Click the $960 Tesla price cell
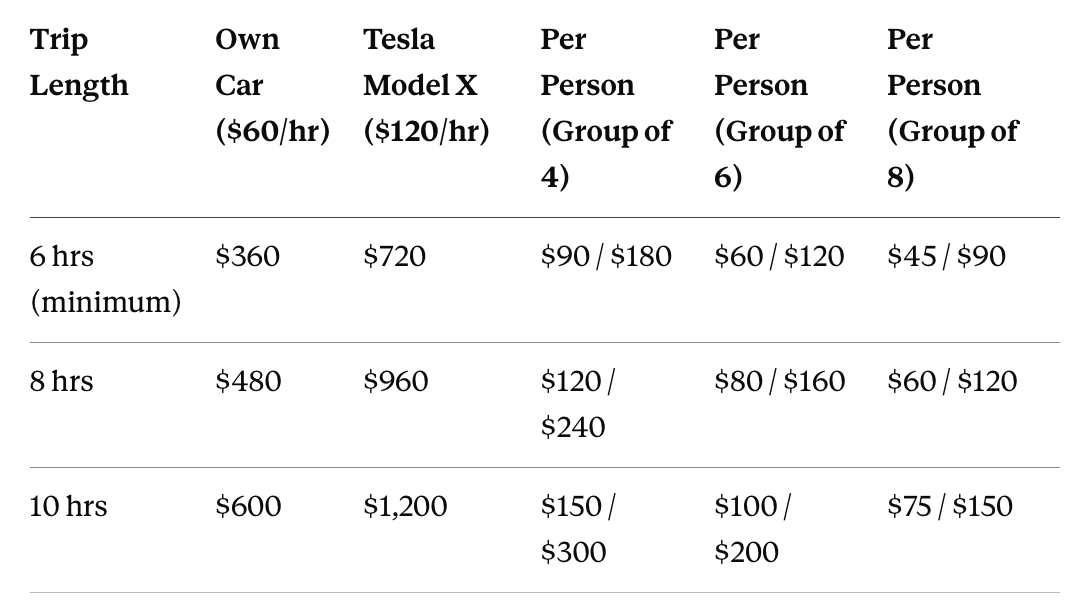 [396, 381]
